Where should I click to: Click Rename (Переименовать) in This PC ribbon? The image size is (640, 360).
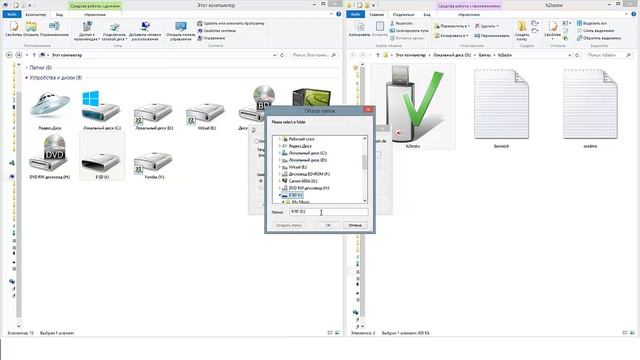(x=54, y=29)
